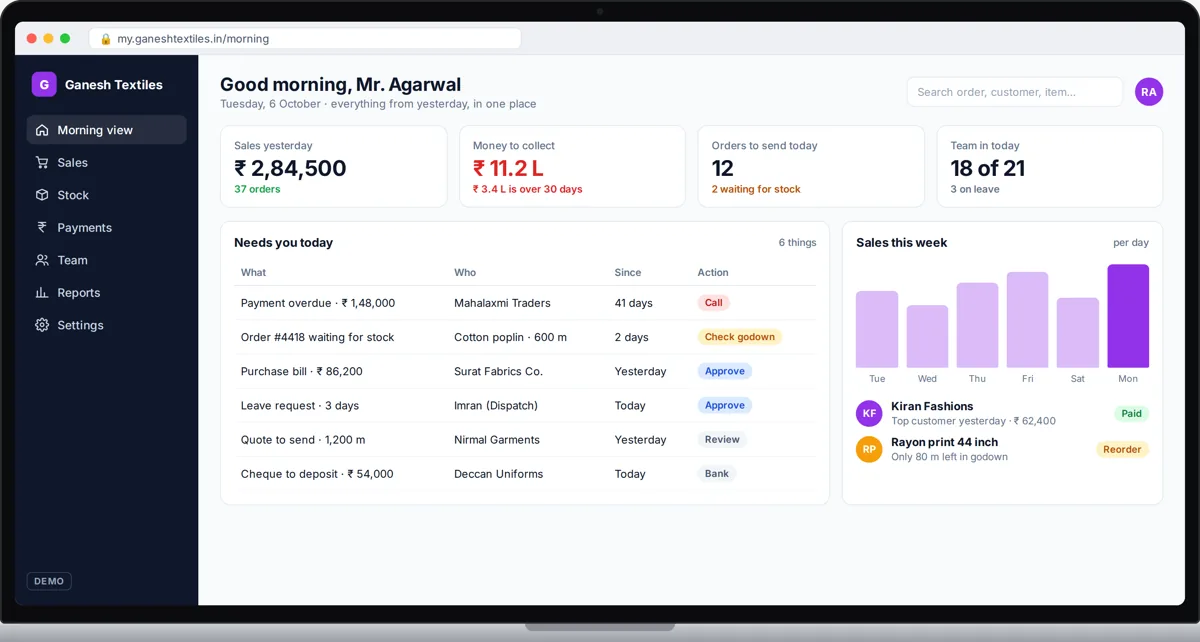Click 'Order #4418 waiting for stock' text
The image size is (1200, 642).
318,337
